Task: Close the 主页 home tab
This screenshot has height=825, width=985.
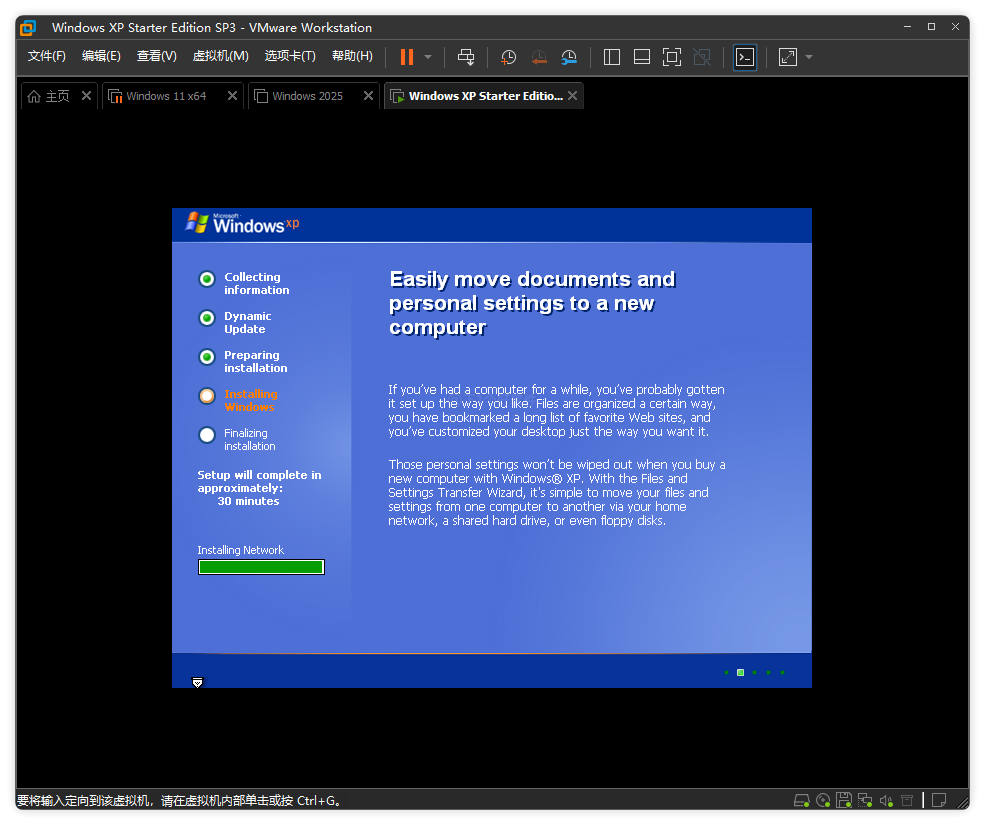Action: pyautogui.click(x=86, y=96)
